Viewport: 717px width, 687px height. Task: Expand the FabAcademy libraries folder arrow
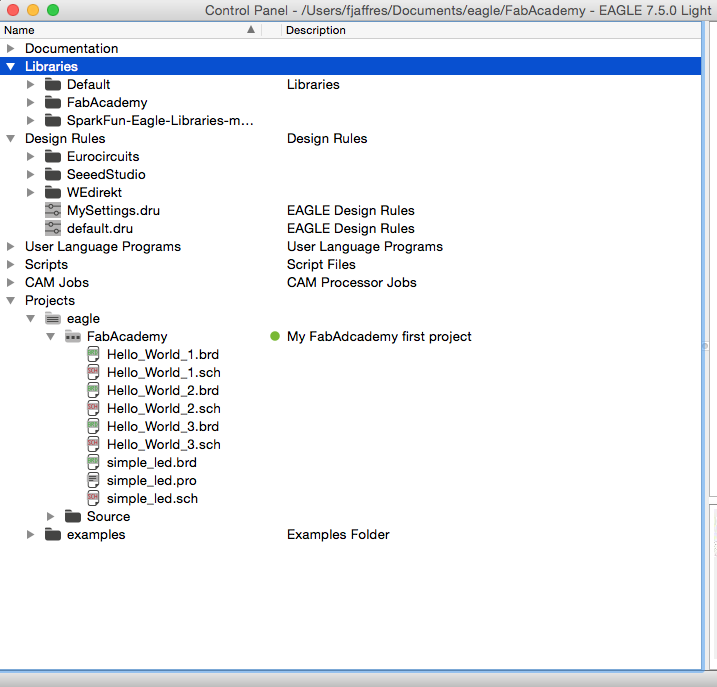(x=31, y=102)
